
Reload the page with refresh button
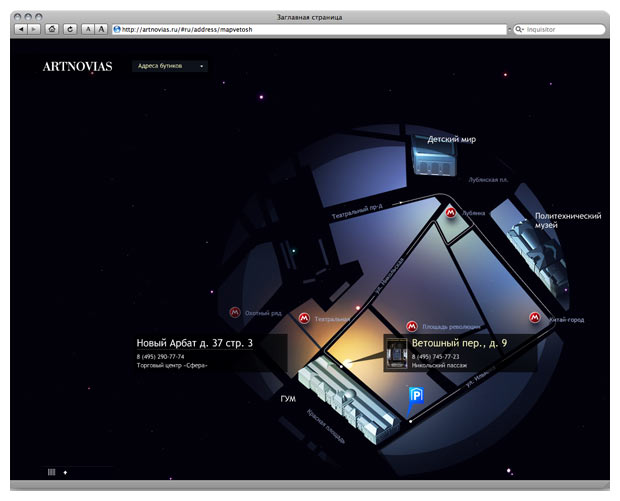pyautogui.click(x=70, y=30)
